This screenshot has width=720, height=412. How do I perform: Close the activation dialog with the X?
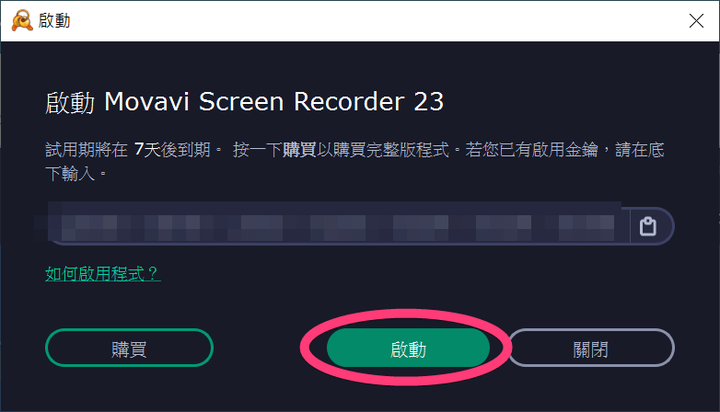(696, 21)
